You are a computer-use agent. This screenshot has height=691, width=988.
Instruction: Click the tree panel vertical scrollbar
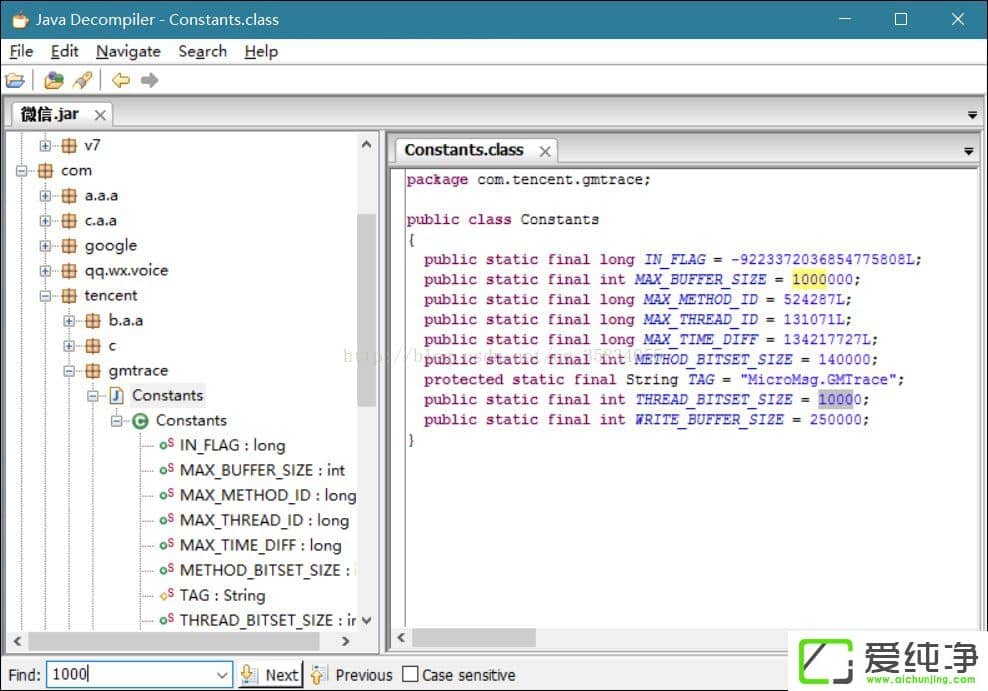click(366, 310)
